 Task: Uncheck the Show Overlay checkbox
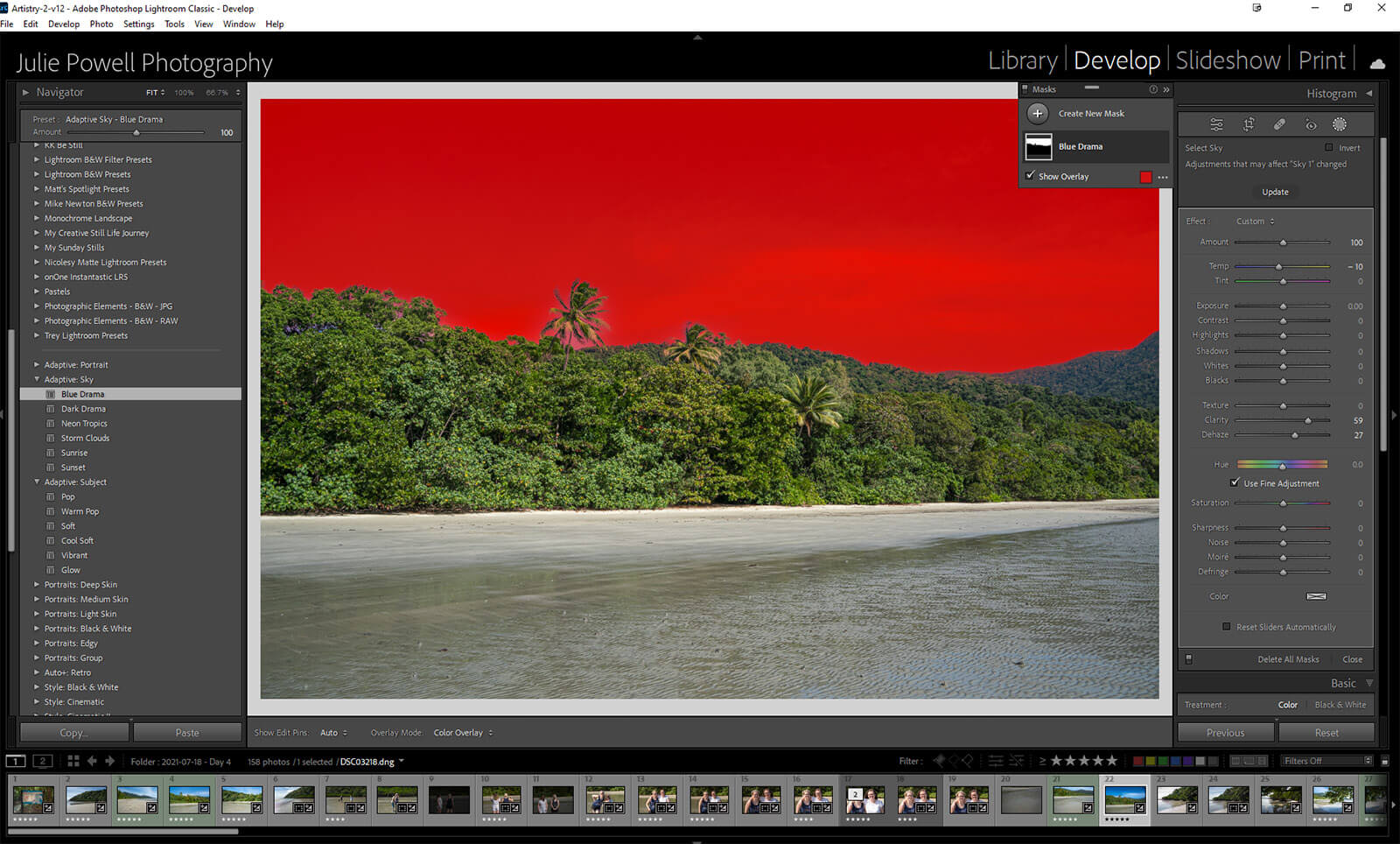tap(1031, 176)
